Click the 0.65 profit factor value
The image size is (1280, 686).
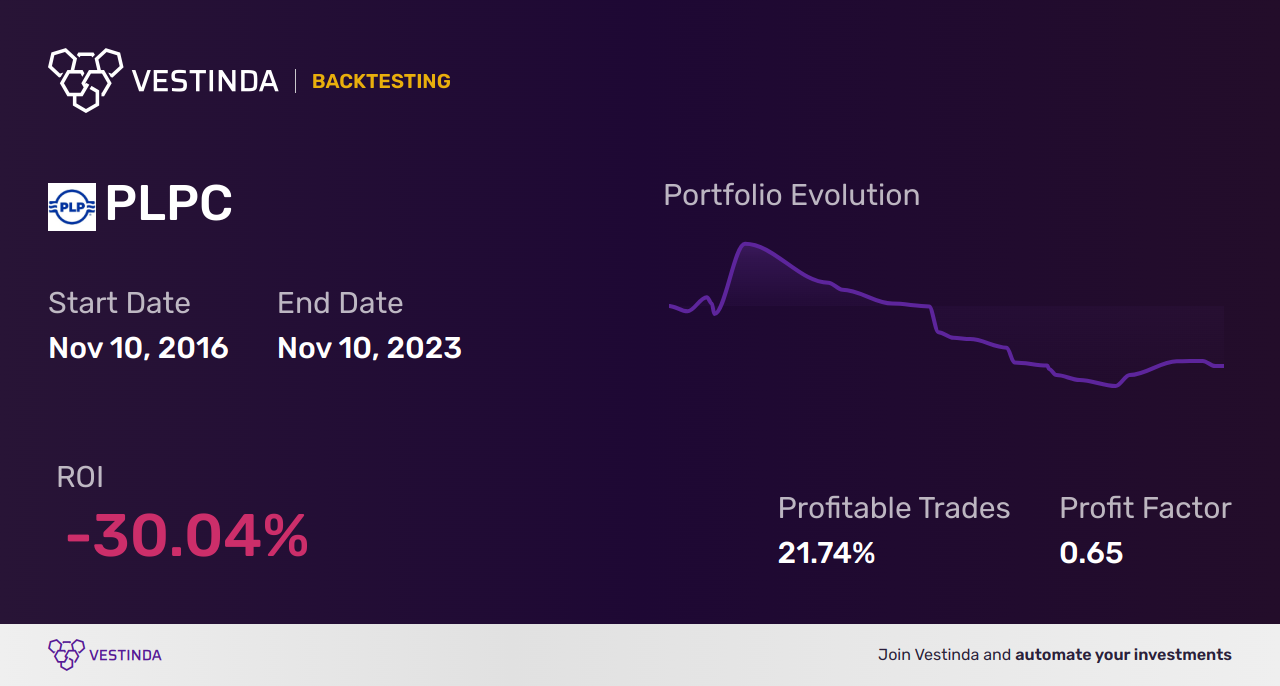(x=1091, y=553)
